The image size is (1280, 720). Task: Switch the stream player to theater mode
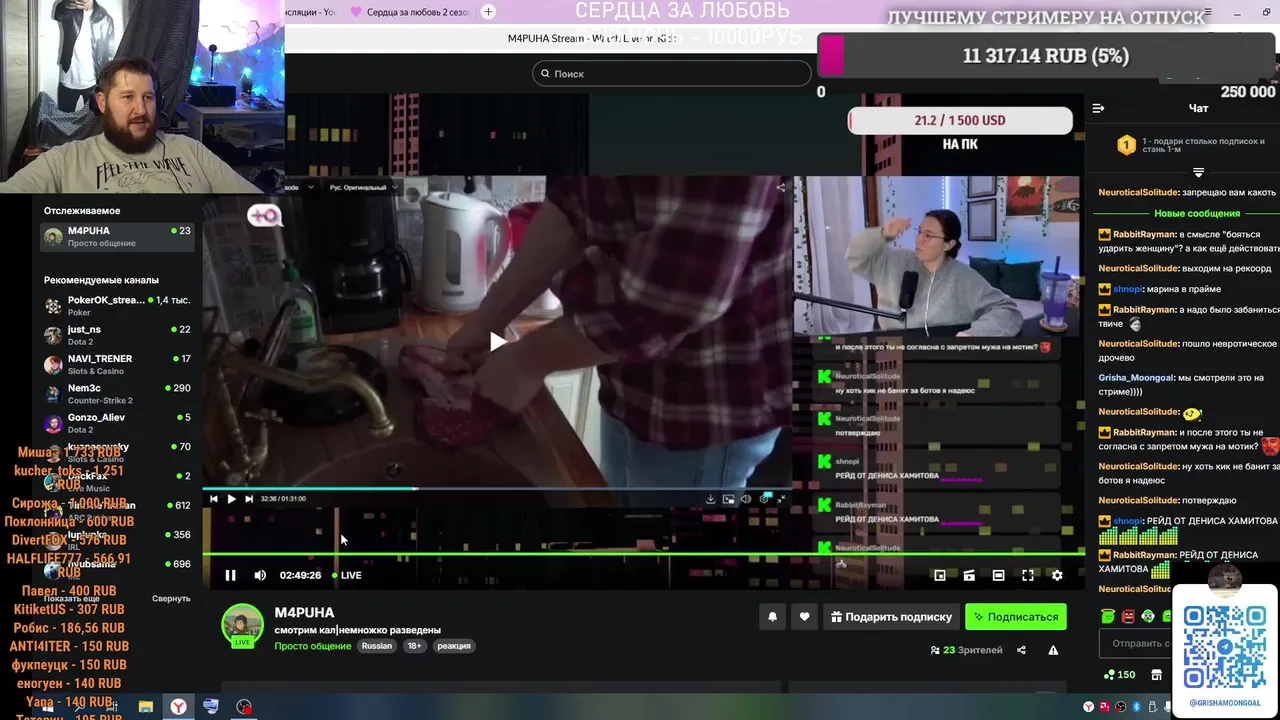[x=998, y=575]
